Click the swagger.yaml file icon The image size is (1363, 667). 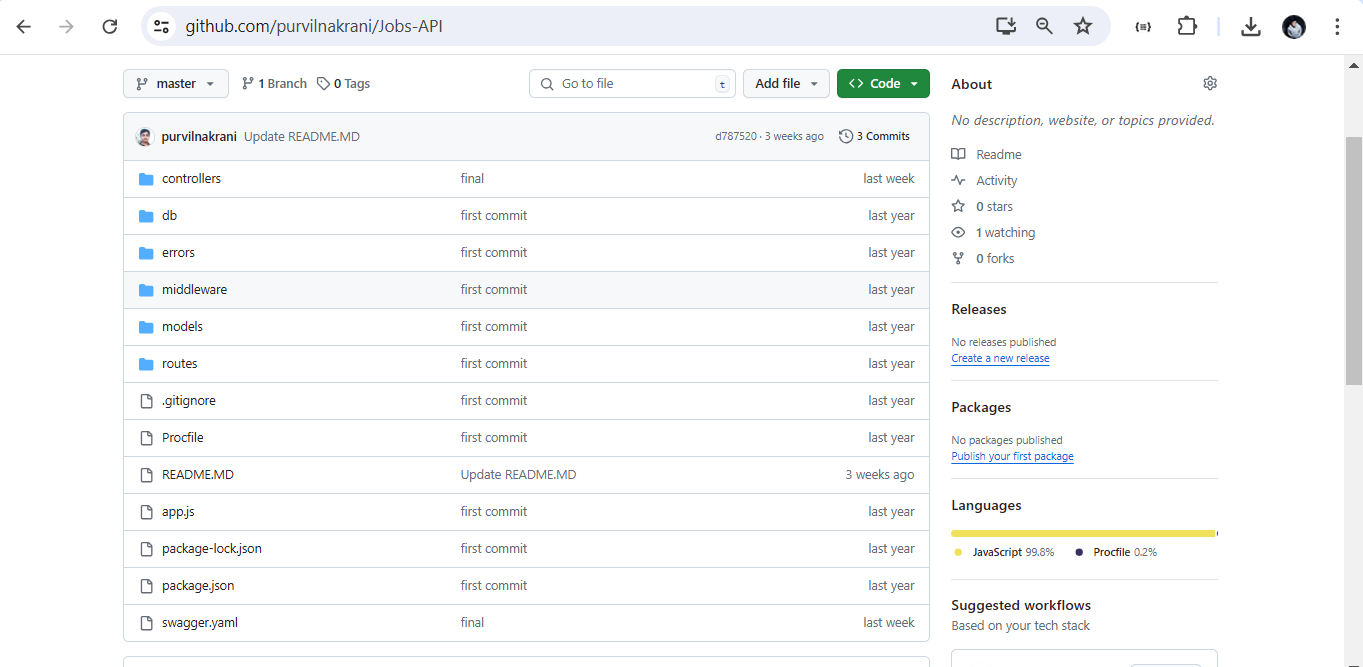click(x=146, y=623)
